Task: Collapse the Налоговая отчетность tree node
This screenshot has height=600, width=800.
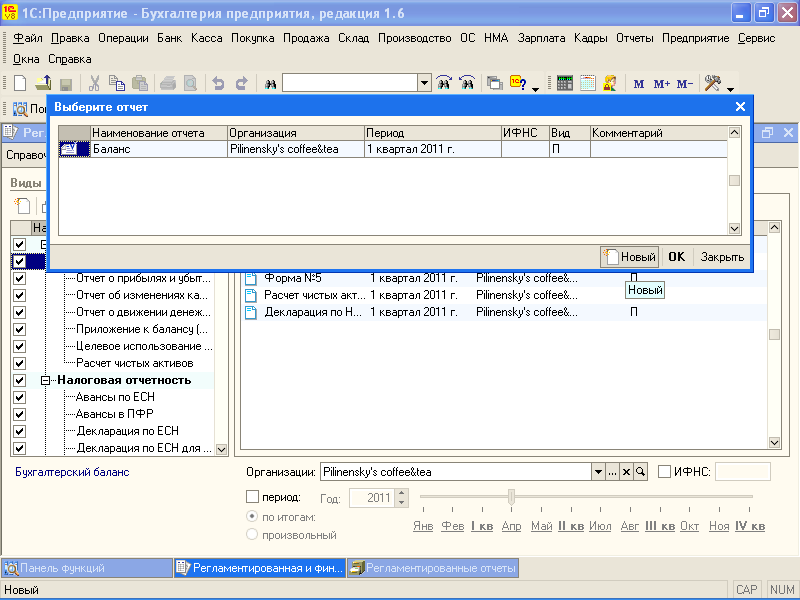Action: (x=45, y=381)
